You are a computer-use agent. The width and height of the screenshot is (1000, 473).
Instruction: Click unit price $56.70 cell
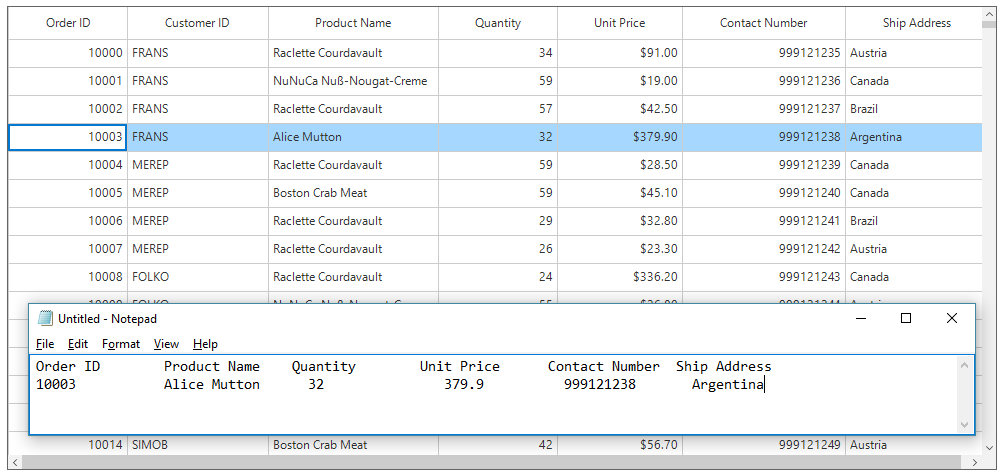tap(620, 445)
